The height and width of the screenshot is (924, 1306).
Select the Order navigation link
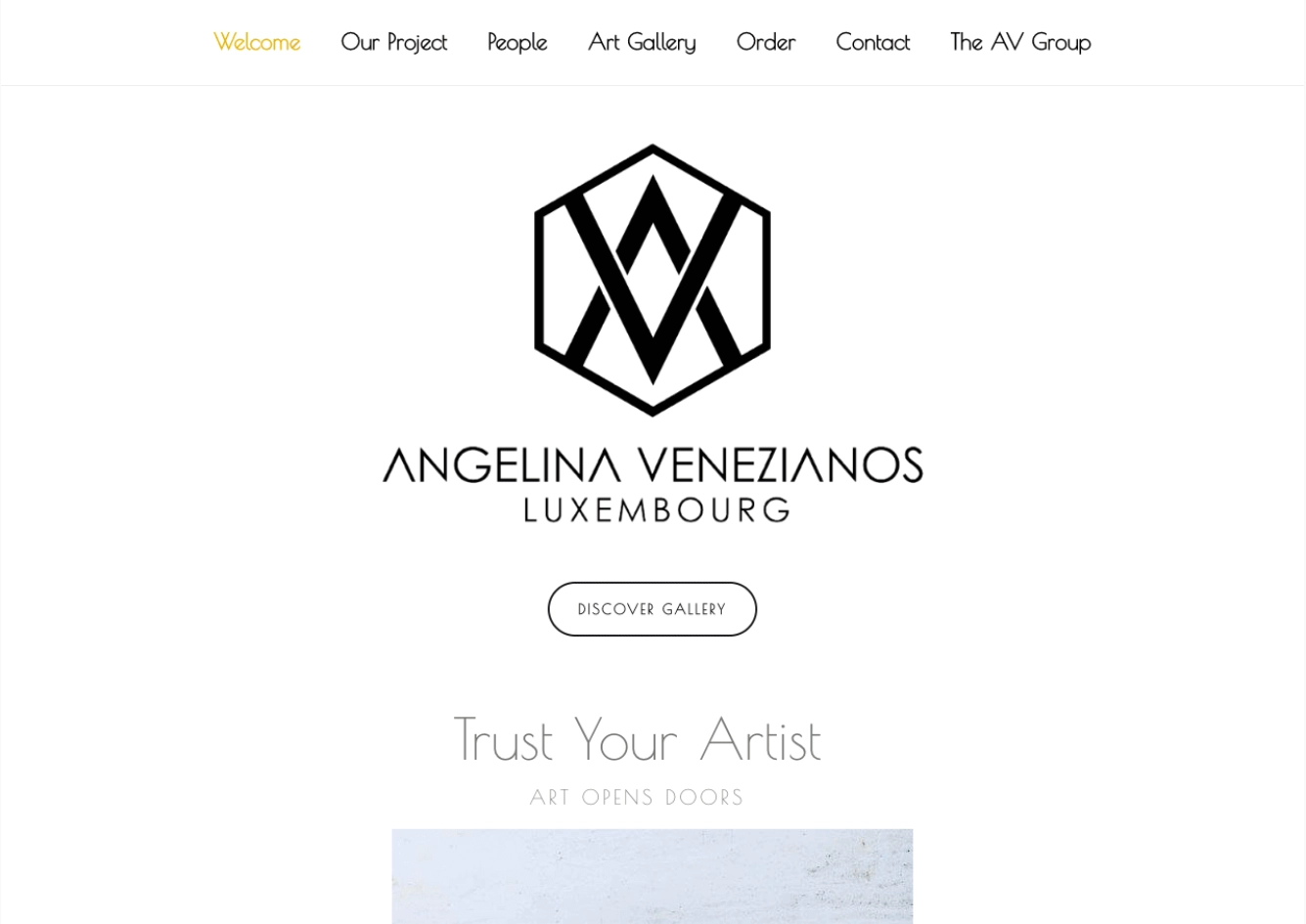[765, 42]
